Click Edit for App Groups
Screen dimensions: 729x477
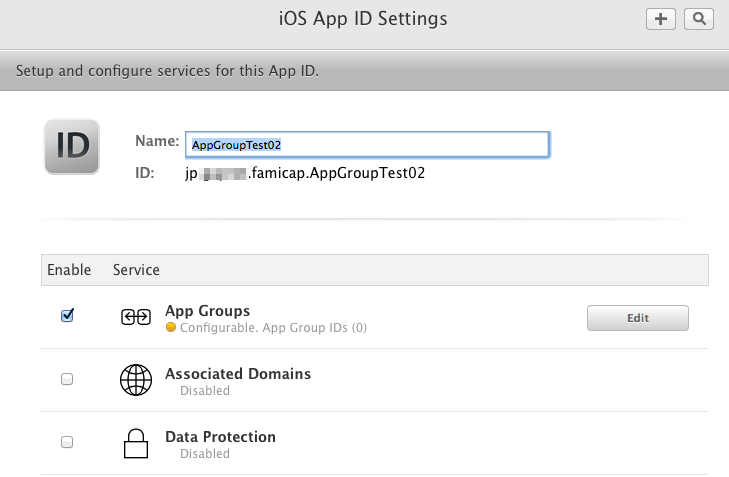tap(638, 318)
